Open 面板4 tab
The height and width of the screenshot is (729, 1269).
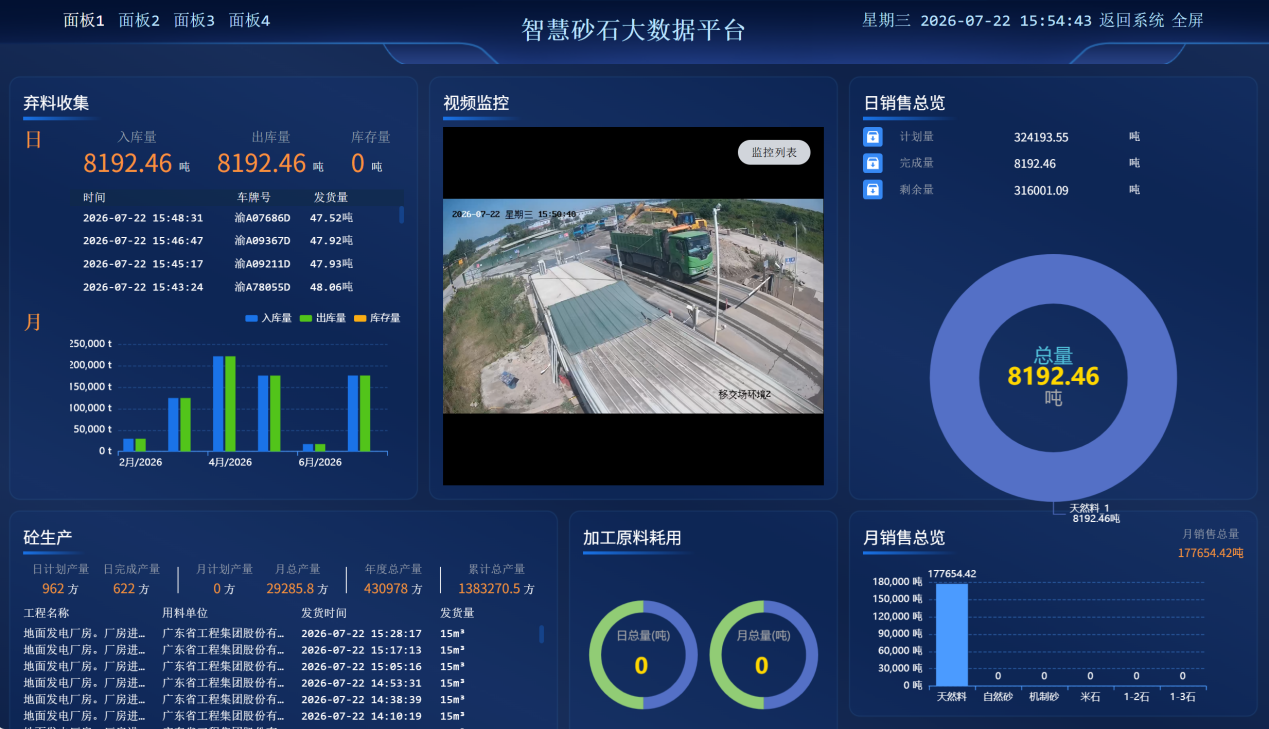point(249,20)
